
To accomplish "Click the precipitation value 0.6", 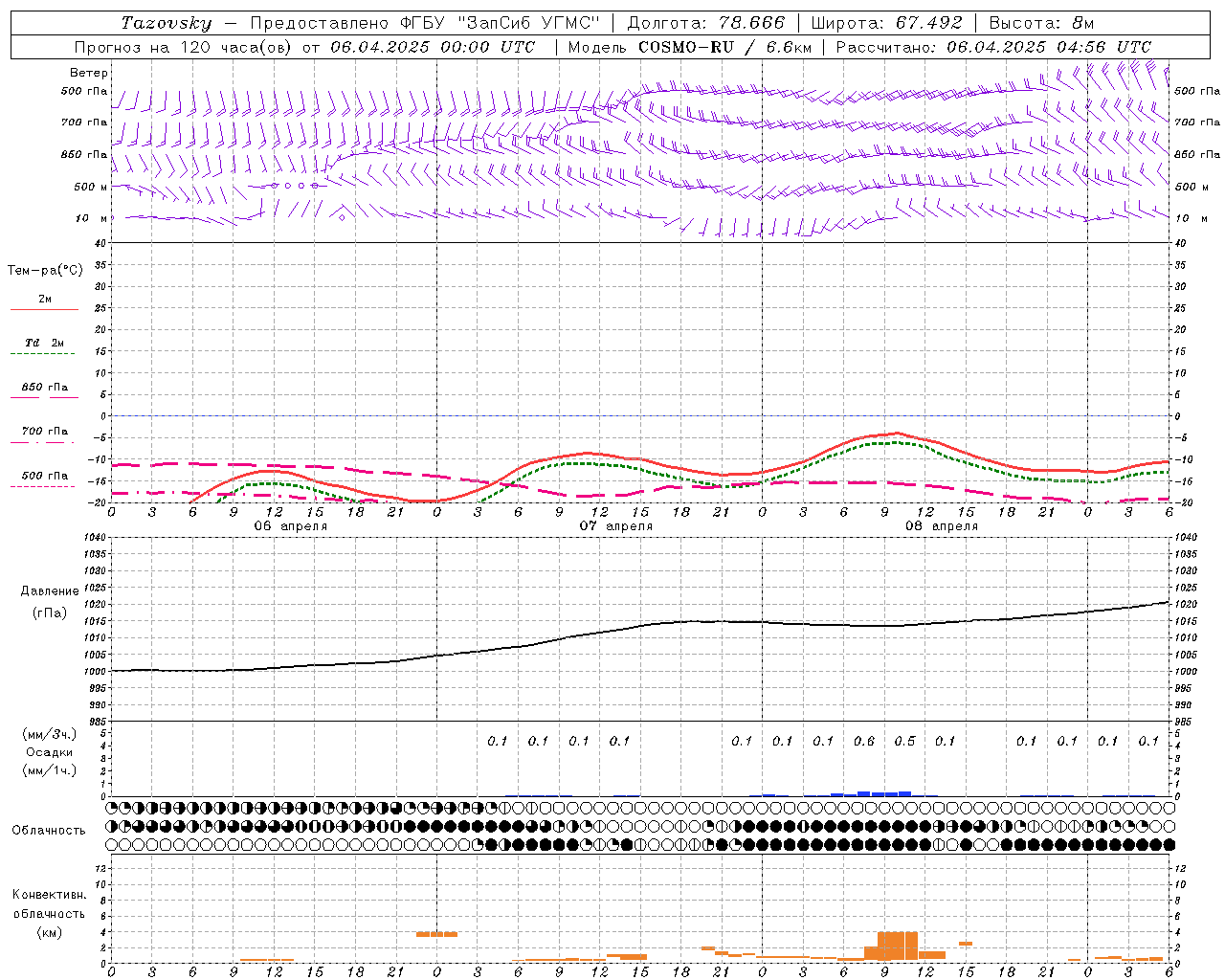I will coord(863,741).
